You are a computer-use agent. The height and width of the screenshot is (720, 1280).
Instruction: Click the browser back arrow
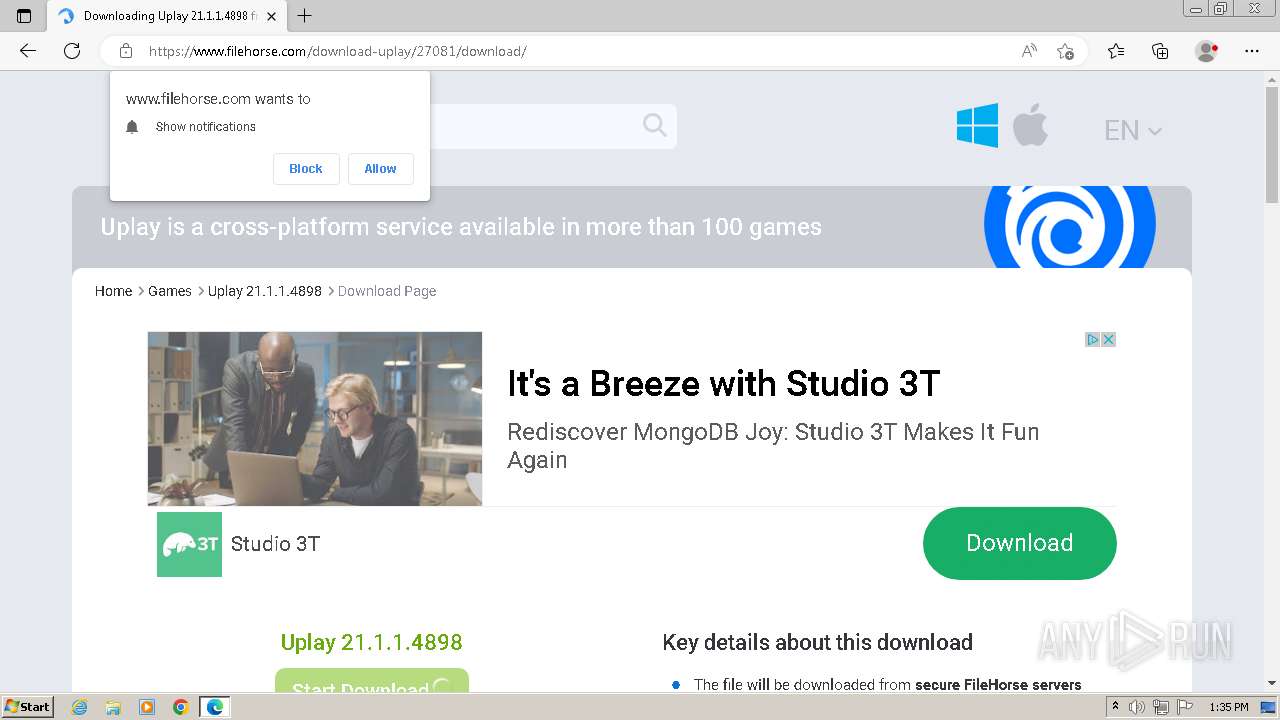(x=28, y=51)
